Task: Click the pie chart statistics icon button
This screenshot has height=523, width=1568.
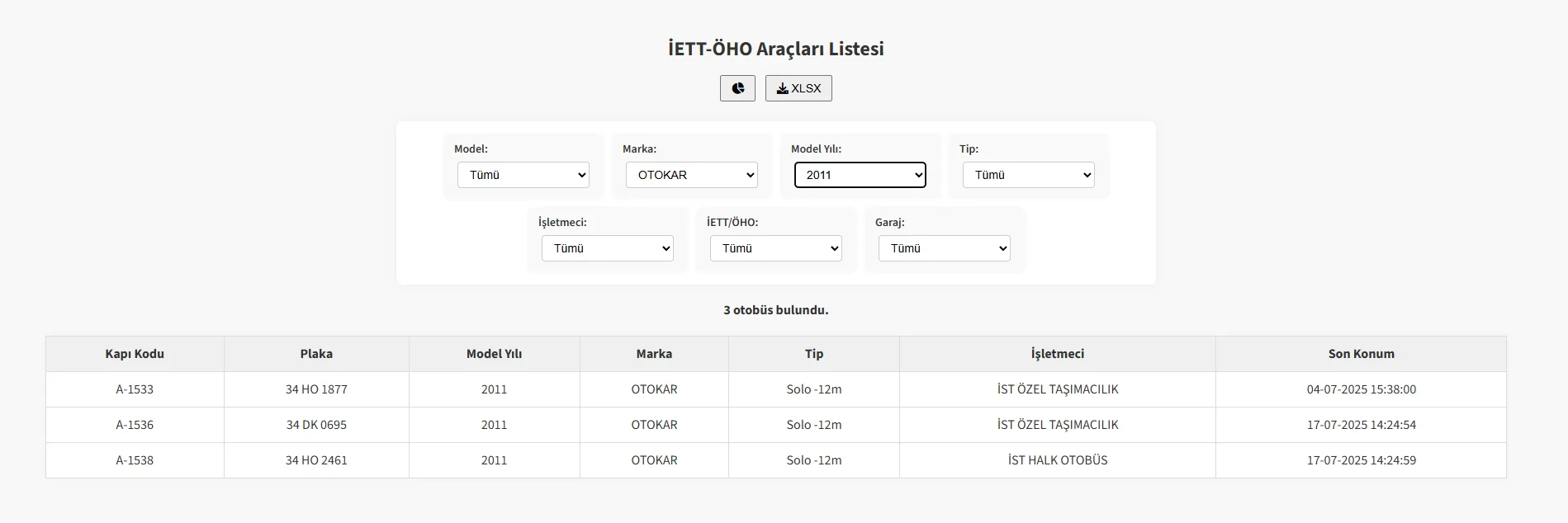Action: pyautogui.click(x=737, y=88)
